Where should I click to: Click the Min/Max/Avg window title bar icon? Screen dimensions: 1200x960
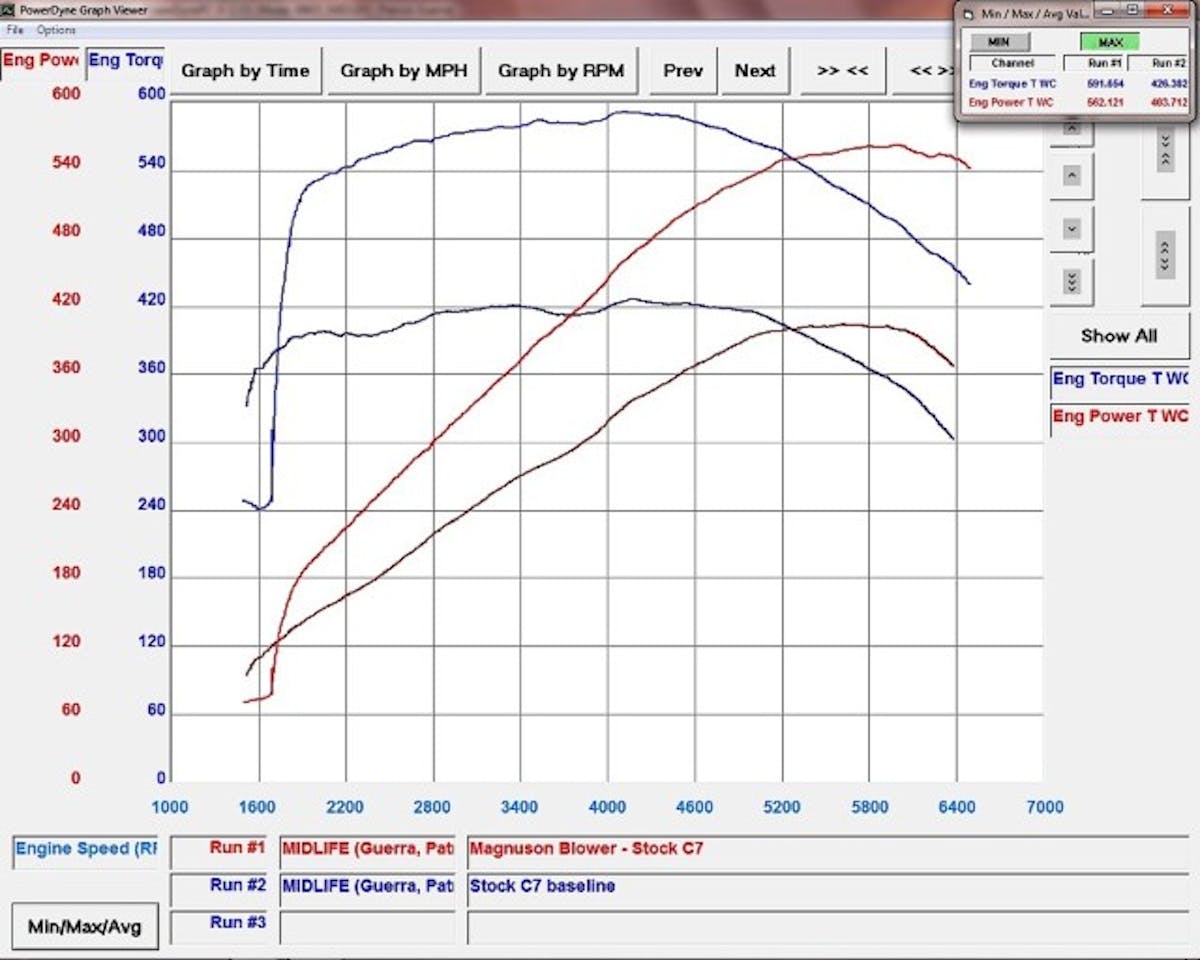tap(968, 11)
